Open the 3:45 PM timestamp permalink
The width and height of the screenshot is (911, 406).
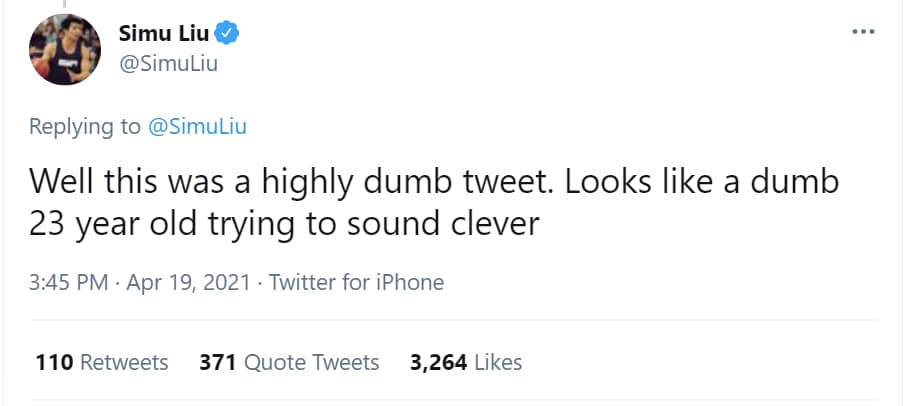point(69,283)
